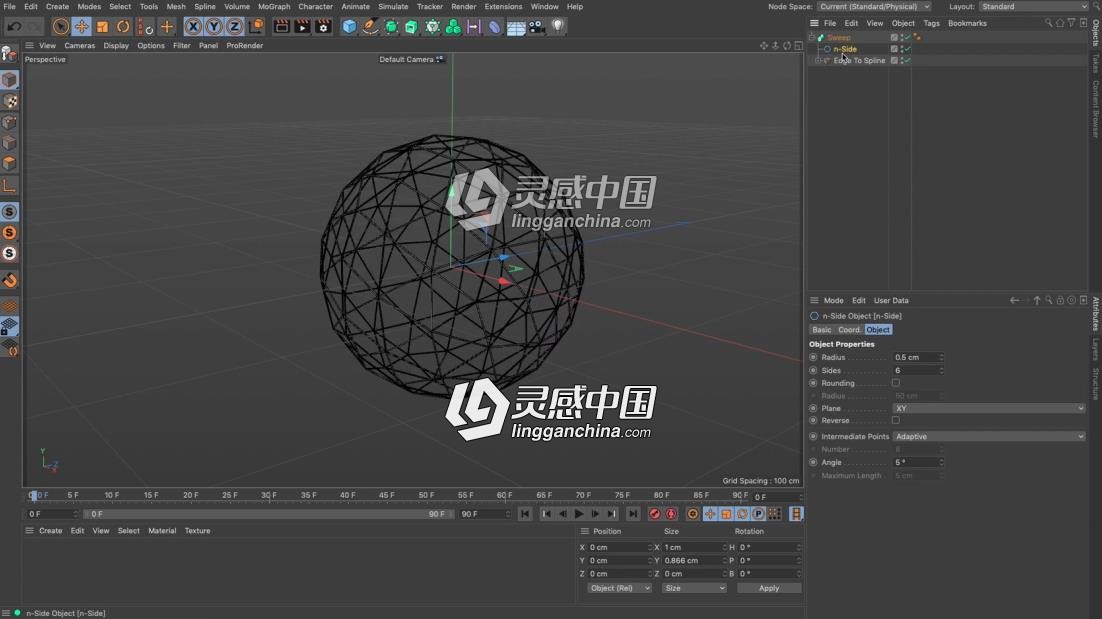Switch to the Basic attributes tab
The image size is (1102, 619).
pyautogui.click(x=821, y=330)
